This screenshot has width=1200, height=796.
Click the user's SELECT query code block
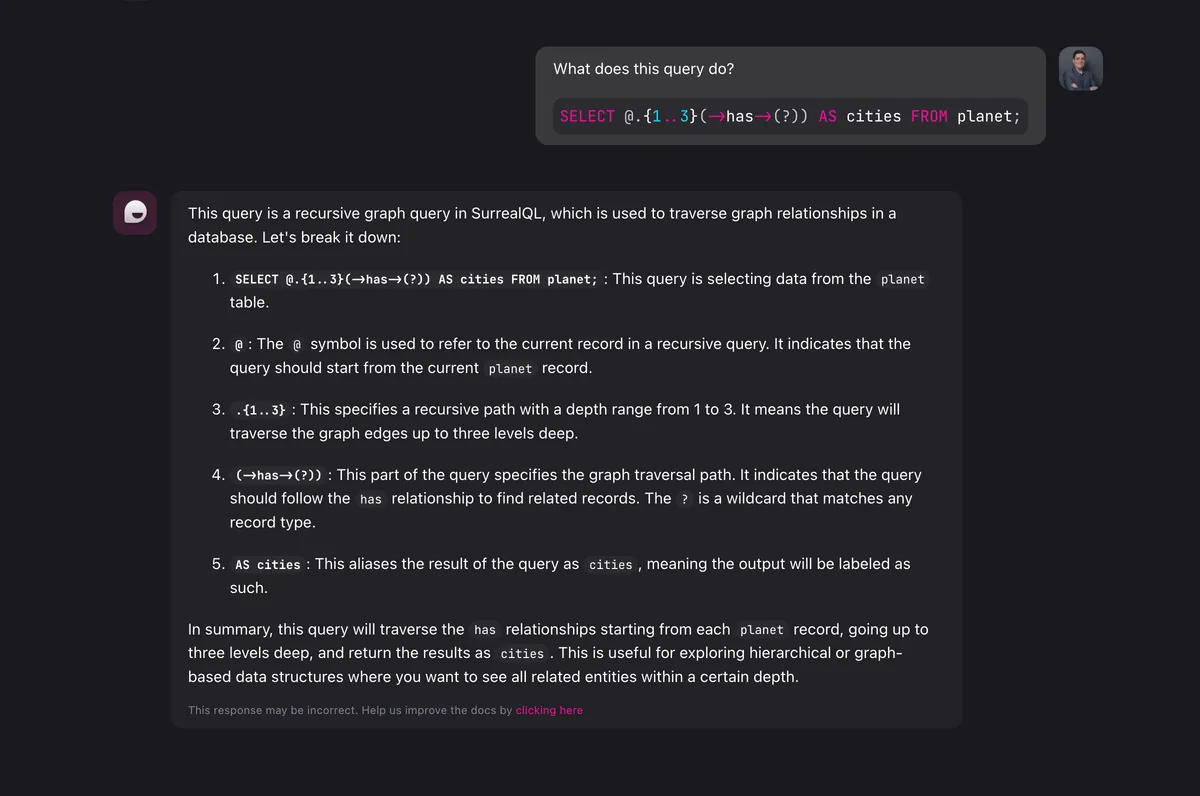(x=790, y=116)
